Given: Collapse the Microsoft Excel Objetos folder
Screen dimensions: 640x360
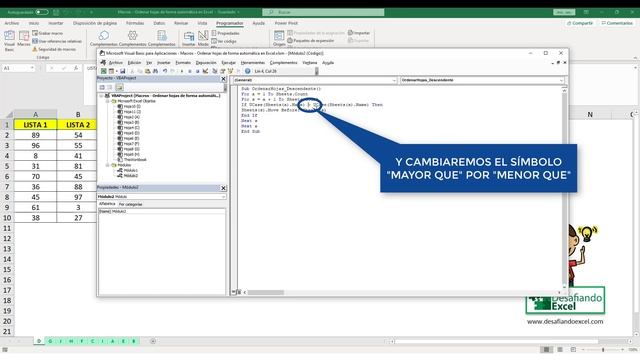Looking at the screenshot, I should 108,101.
